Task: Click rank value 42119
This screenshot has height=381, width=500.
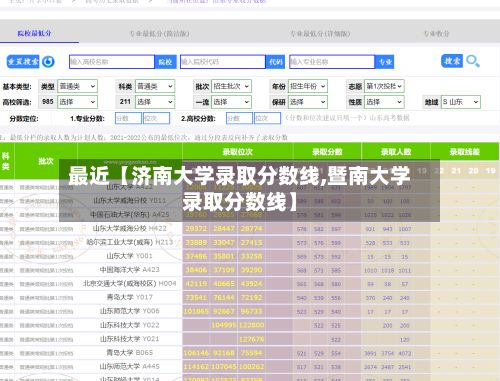Action: [x=196, y=284]
